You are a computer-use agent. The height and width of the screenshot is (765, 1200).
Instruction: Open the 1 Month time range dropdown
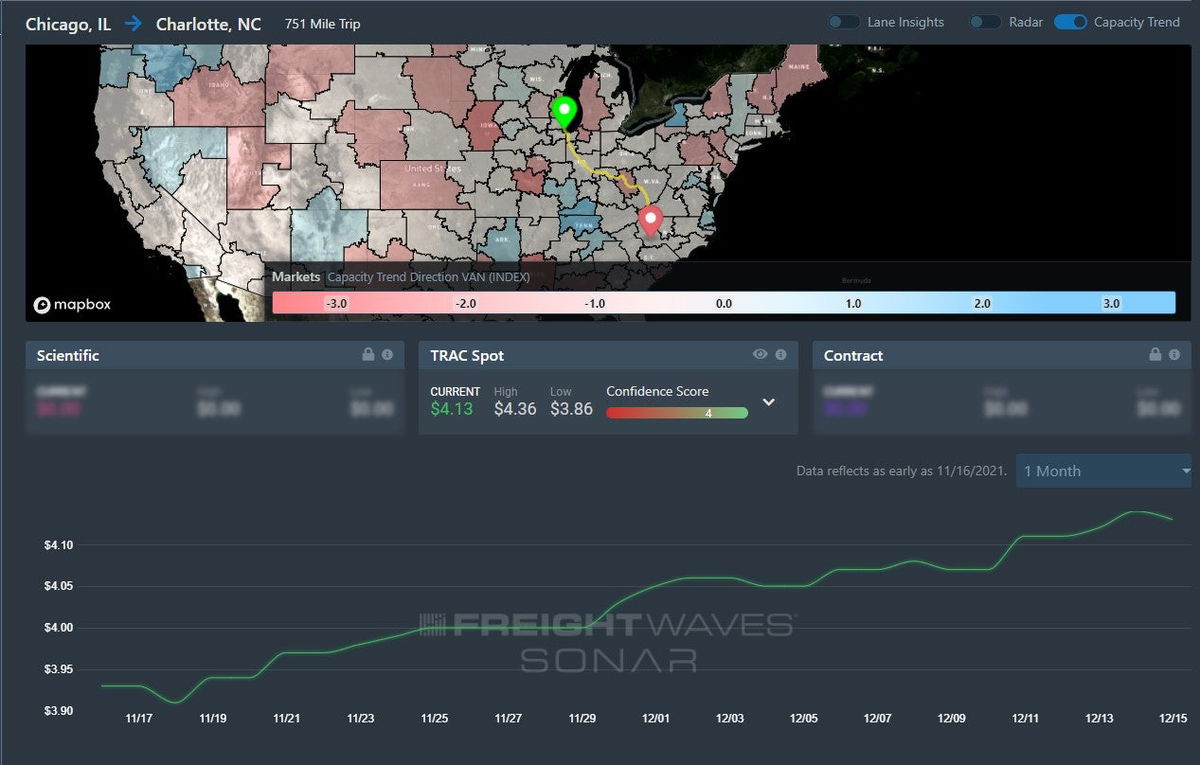tap(1106, 470)
